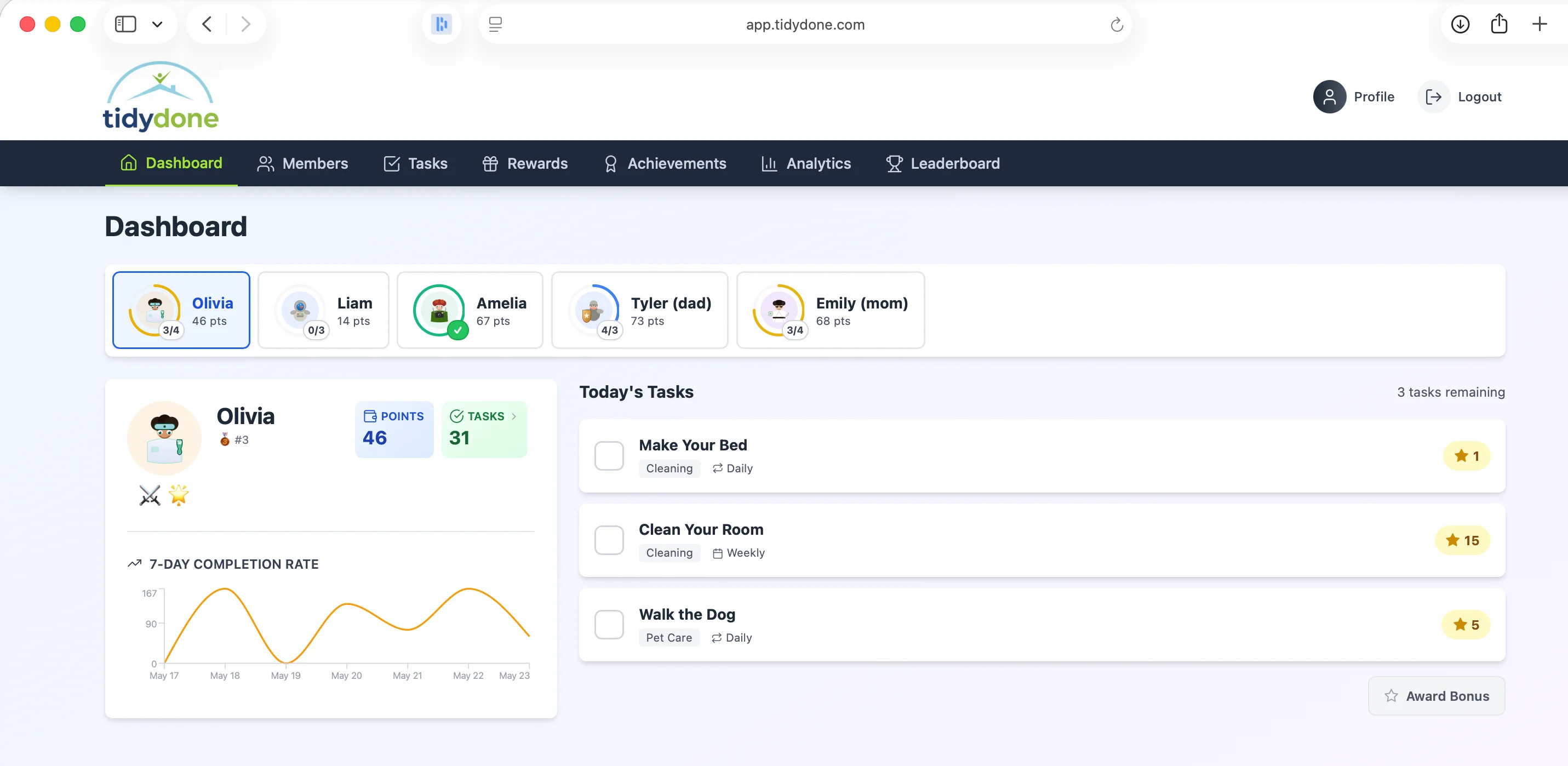Open the Achievements nav tab
1568x766 pixels.
point(665,163)
